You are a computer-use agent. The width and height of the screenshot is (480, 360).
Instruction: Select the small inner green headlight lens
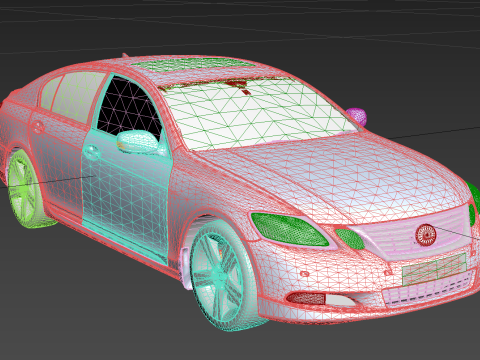coord(350,239)
